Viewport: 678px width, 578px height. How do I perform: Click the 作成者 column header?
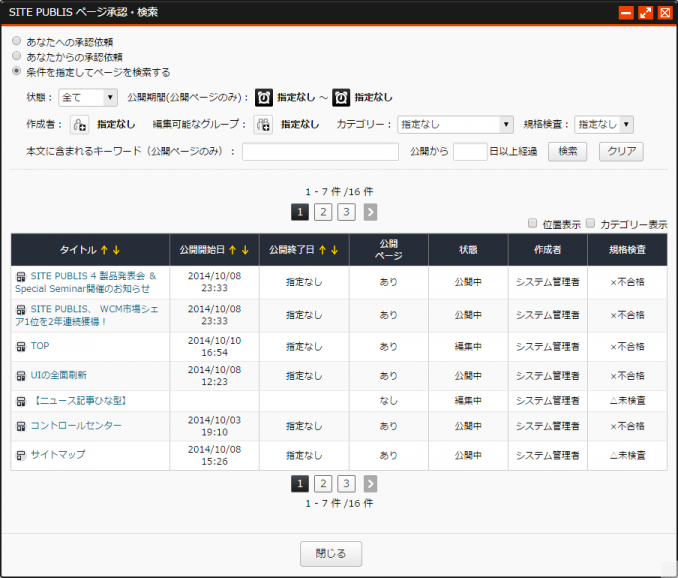[x=548, y=250]
